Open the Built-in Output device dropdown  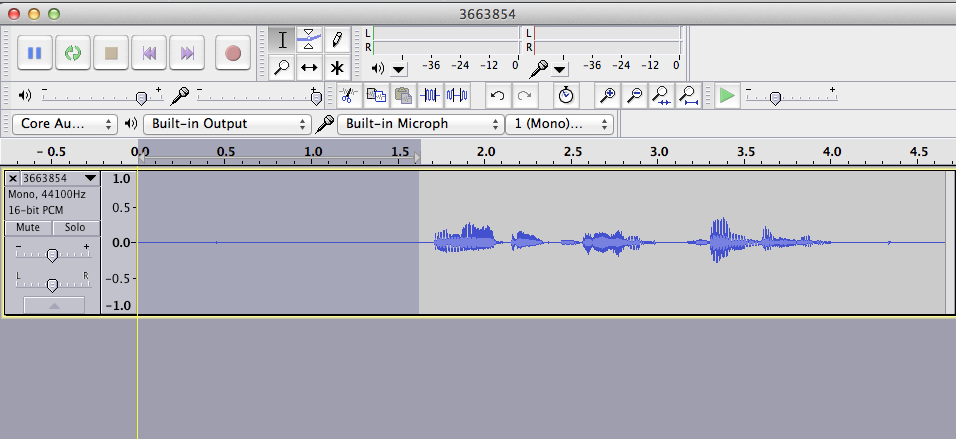[226, 124]
